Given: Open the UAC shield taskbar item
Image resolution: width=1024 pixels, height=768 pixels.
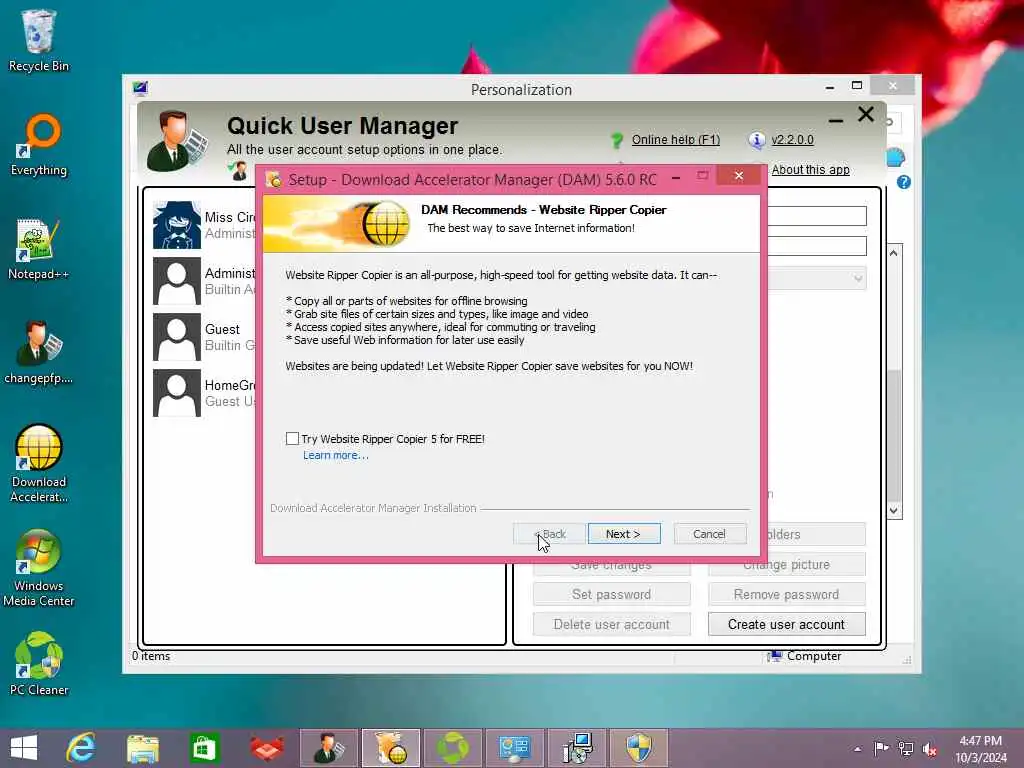Looking at the screenshot, I should pos(639,748).
